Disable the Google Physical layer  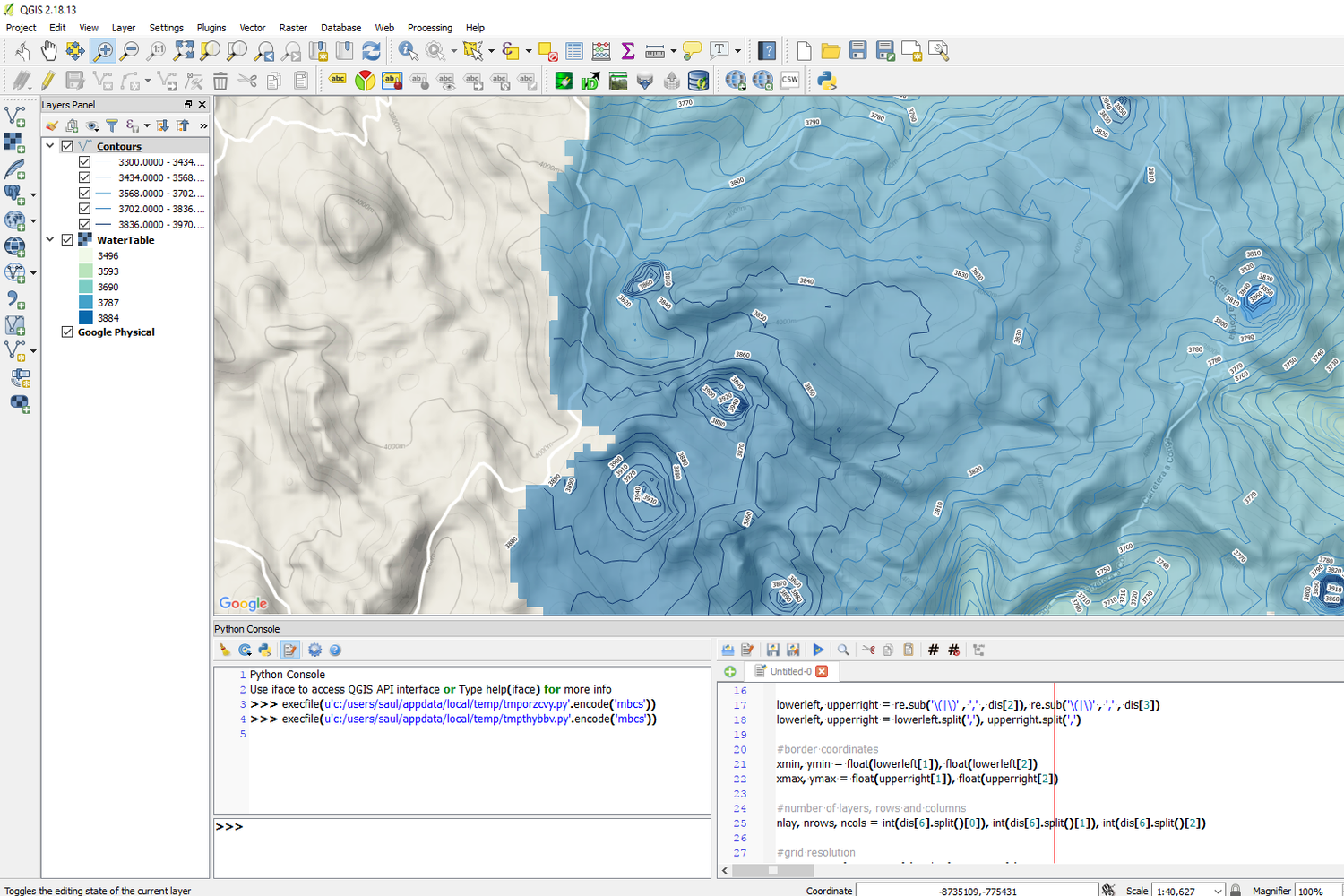pyautogui.click(x=67, y=332)
